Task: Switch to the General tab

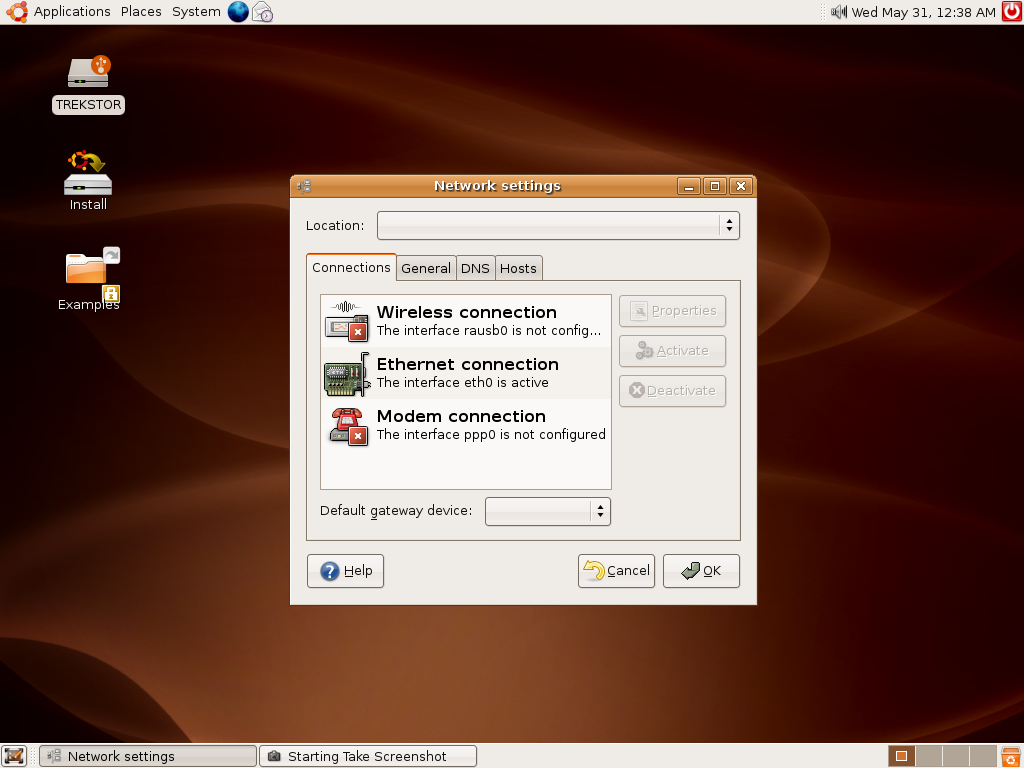Action: [x=426, y=268]
